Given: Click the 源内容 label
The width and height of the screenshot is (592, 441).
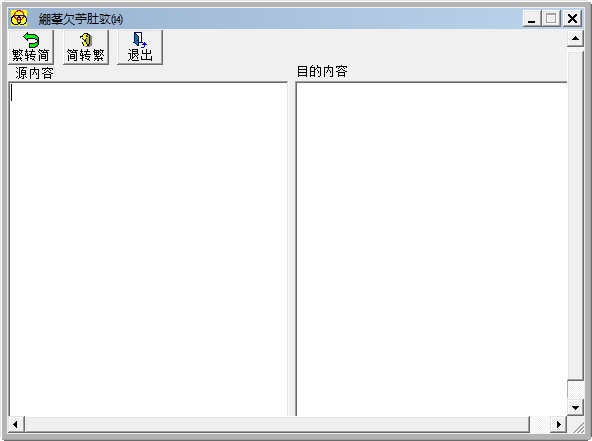Looking at the screenshot, I should pyautogui.click(x=34, y=73).
